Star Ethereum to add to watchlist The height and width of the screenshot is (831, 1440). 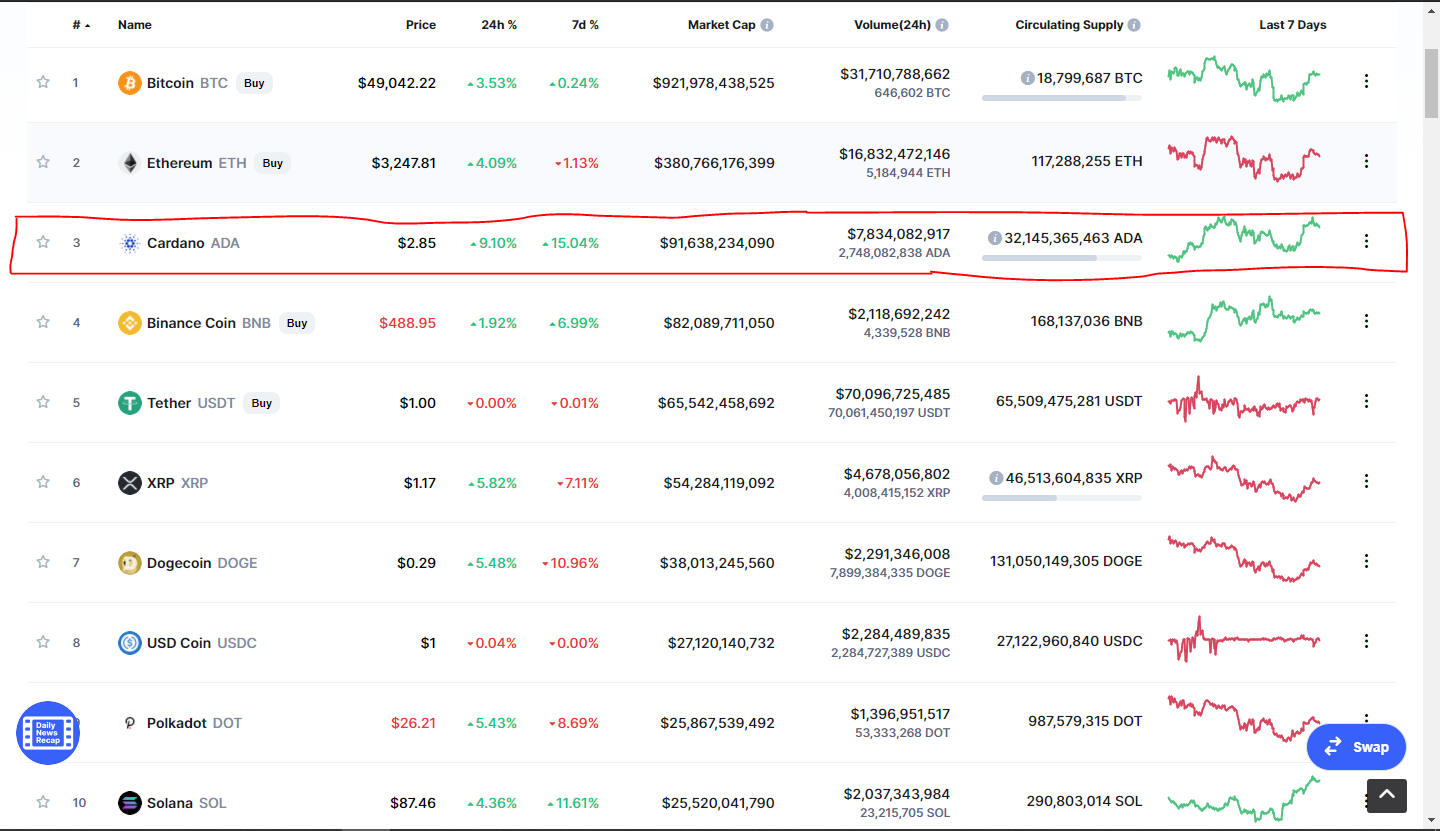click(43, 162)
